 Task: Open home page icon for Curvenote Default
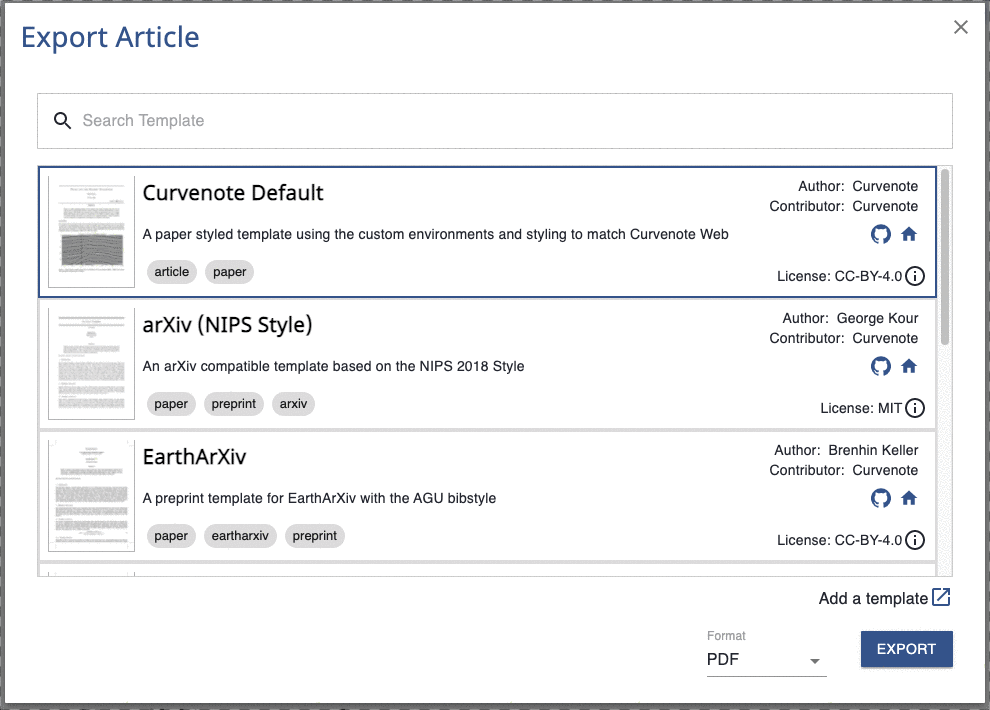(909, 234)
